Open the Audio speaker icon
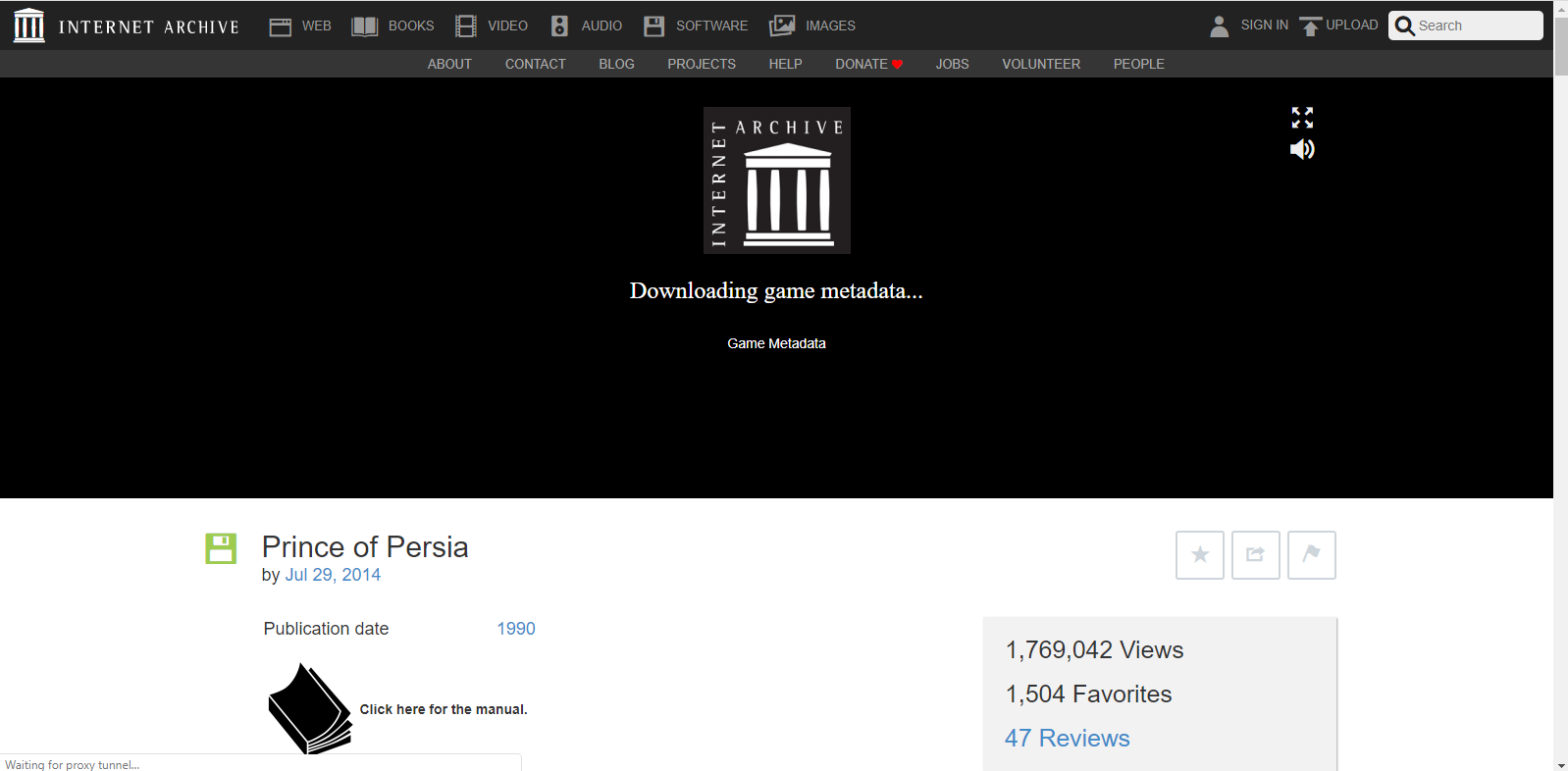The height and width of the screenshot is (771, 1568). pos(559,26)
